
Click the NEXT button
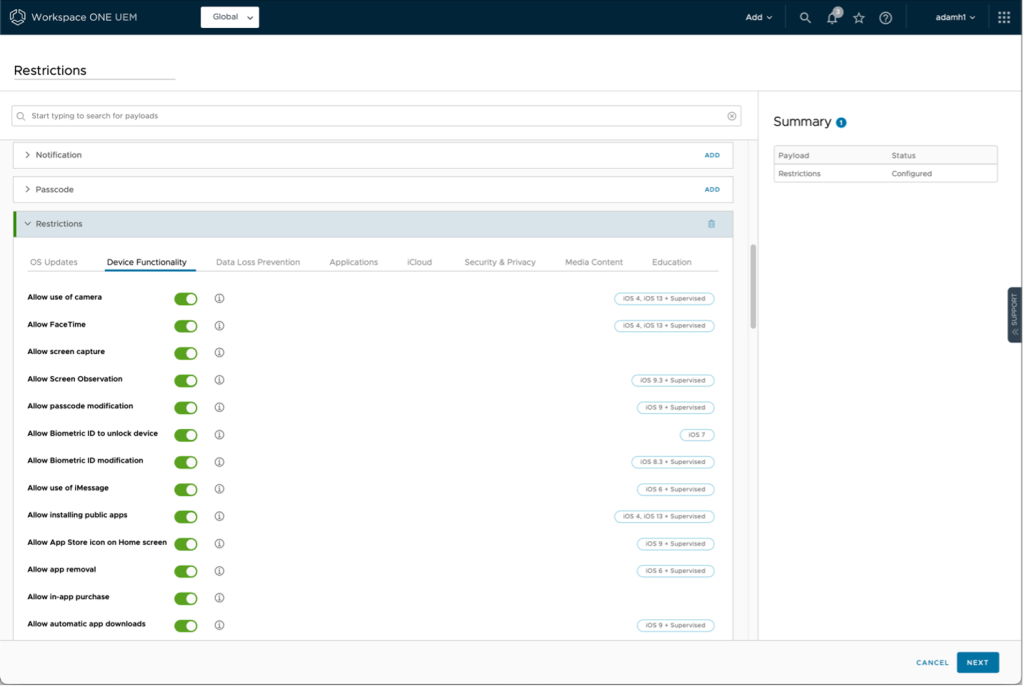[x=977, y=662]
